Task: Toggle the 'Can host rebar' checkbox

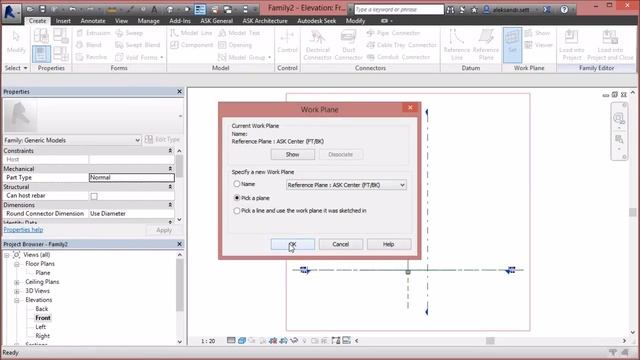Action: pos(94,196)
